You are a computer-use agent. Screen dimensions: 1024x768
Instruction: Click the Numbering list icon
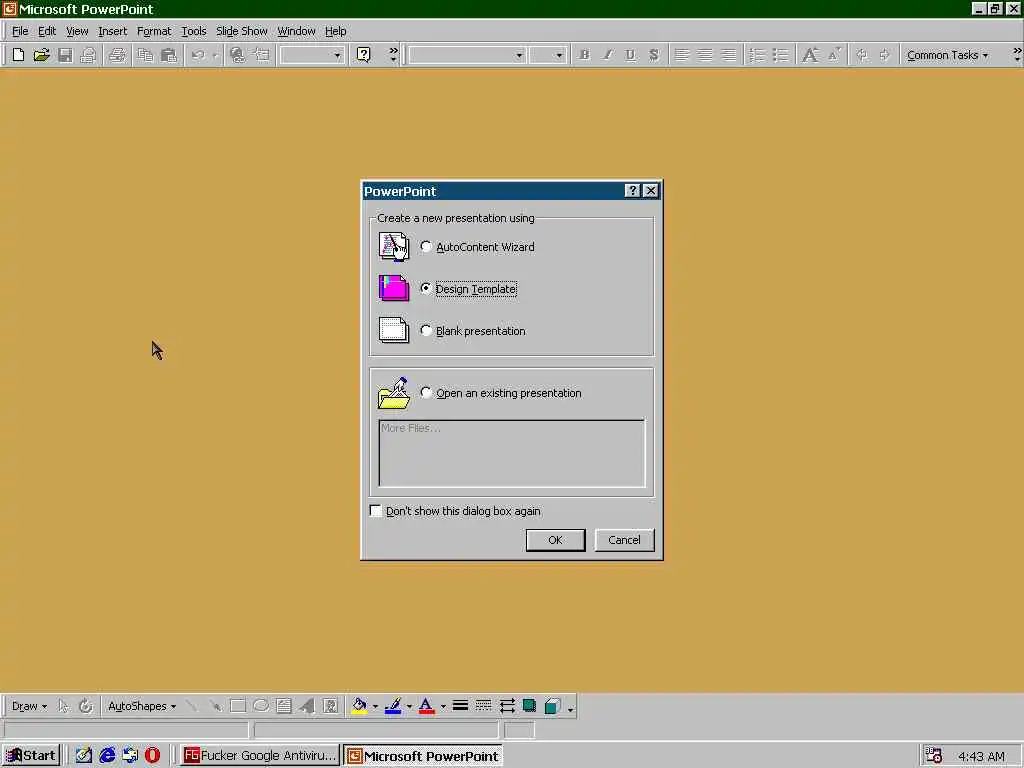click(757, 55)
